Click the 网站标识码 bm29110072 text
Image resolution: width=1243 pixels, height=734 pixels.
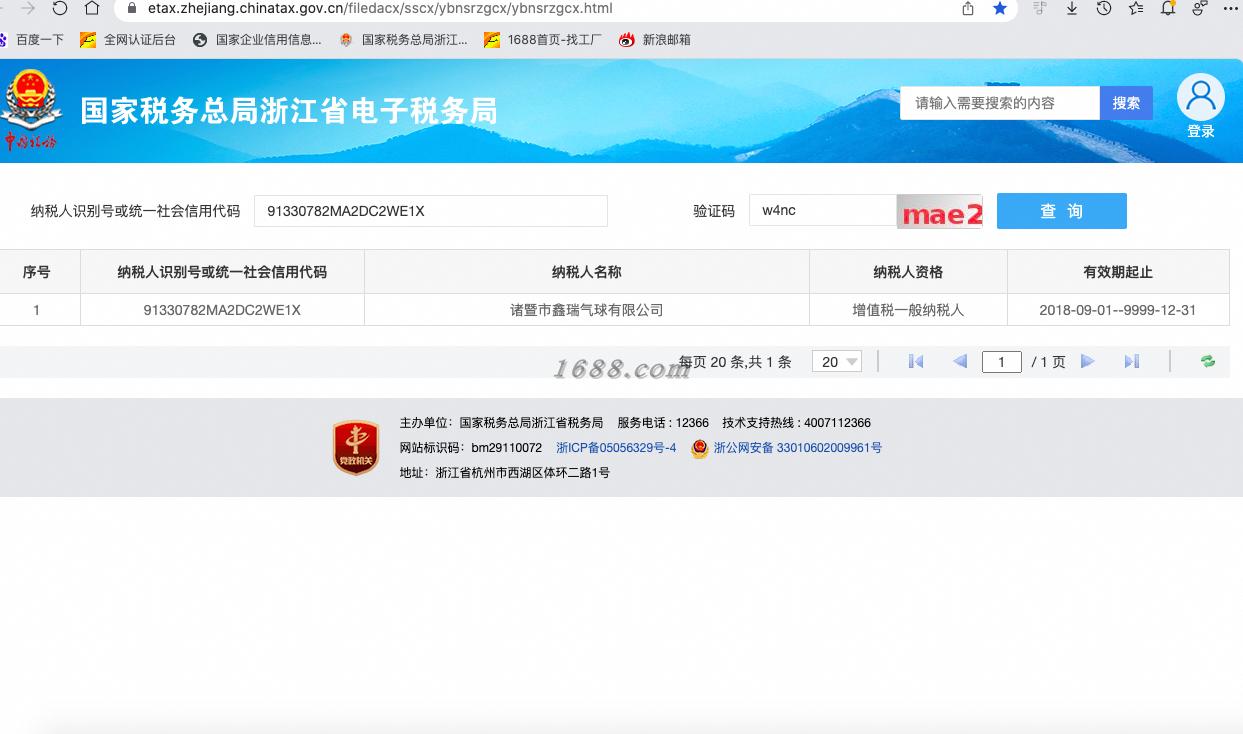point(471,448)
